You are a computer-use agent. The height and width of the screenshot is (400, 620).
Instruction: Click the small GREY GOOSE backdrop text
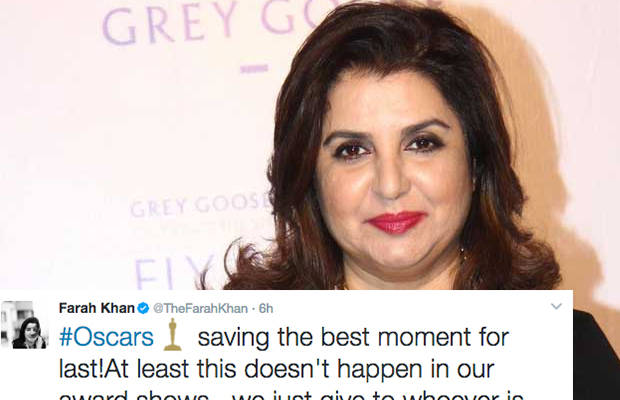201,205
